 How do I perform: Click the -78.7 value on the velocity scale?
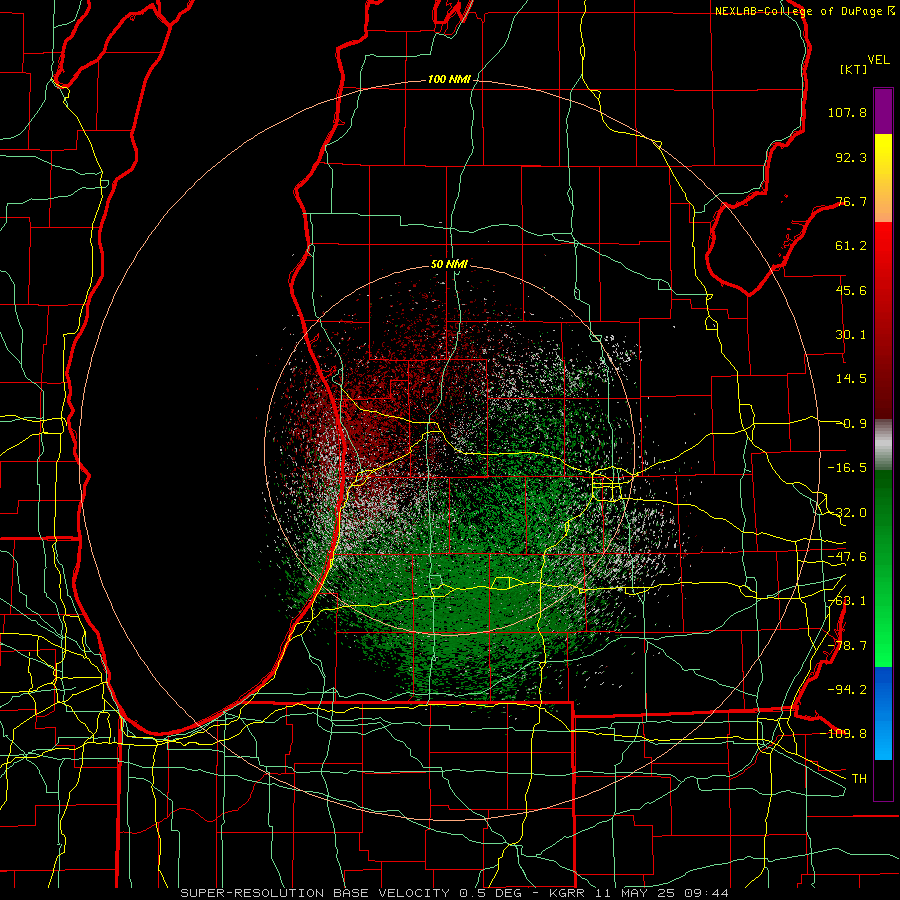tap(847, 646)
